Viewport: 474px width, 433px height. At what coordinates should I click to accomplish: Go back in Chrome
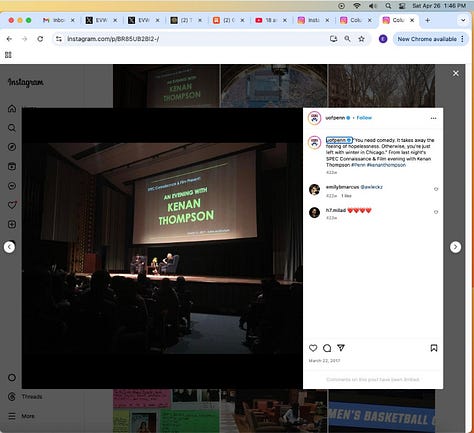pyautogui.click(x=9, y=39)
